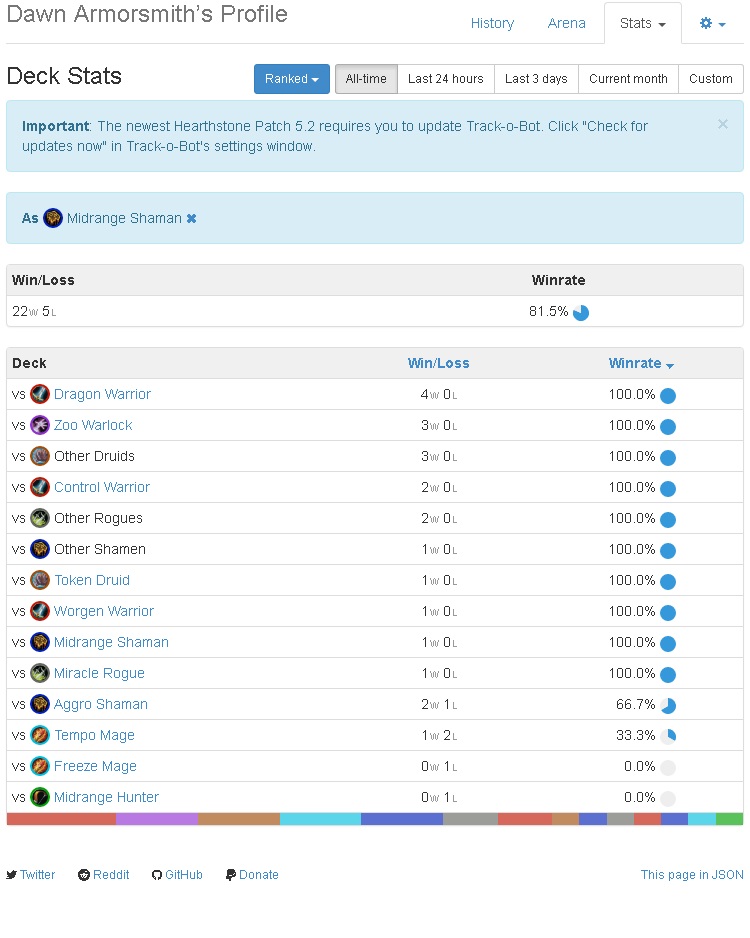Open the Arena tab
Viewport: 750px width, 938px height.
[566, 23]
